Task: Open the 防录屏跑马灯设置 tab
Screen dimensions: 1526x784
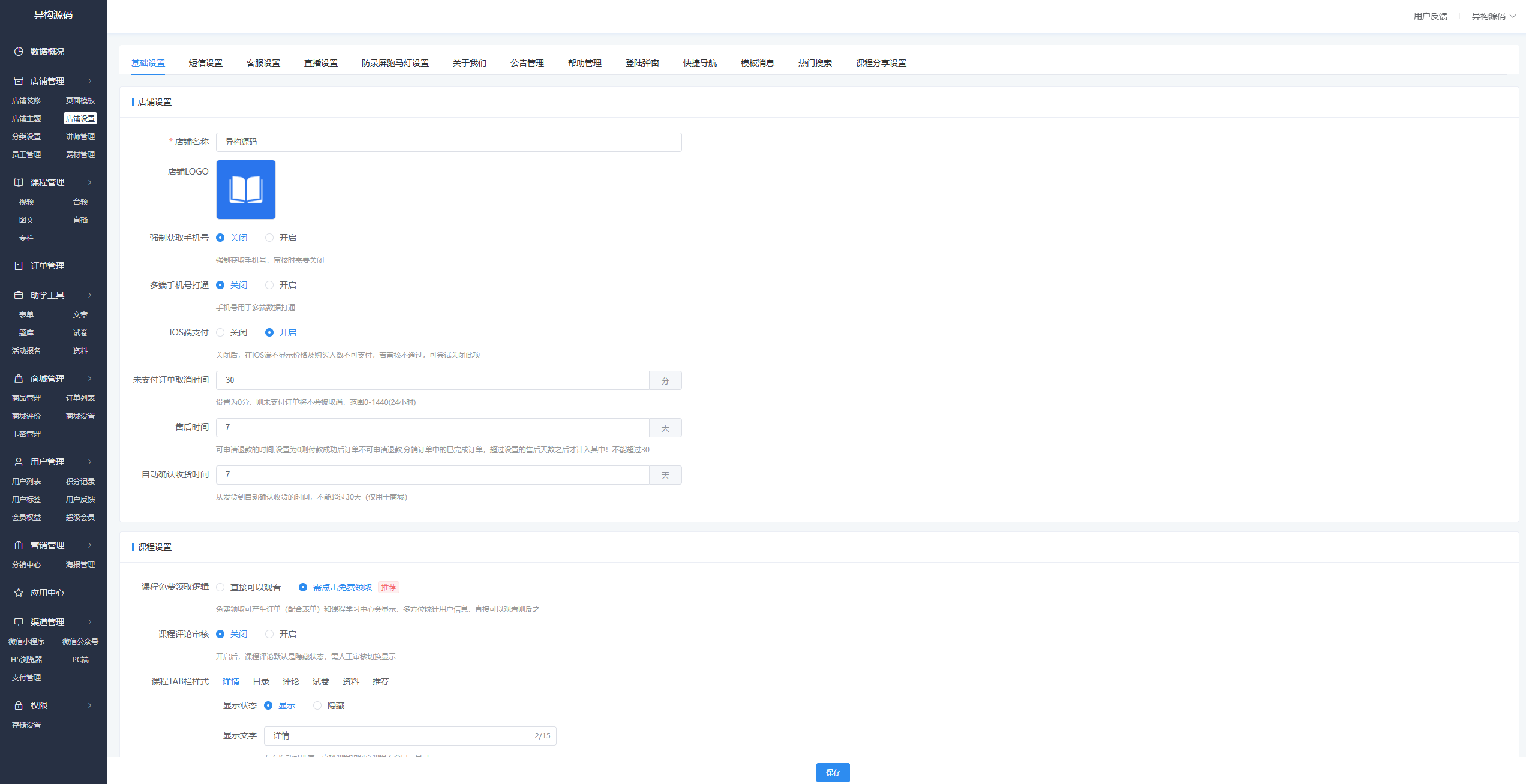Action: click(395, 63)
